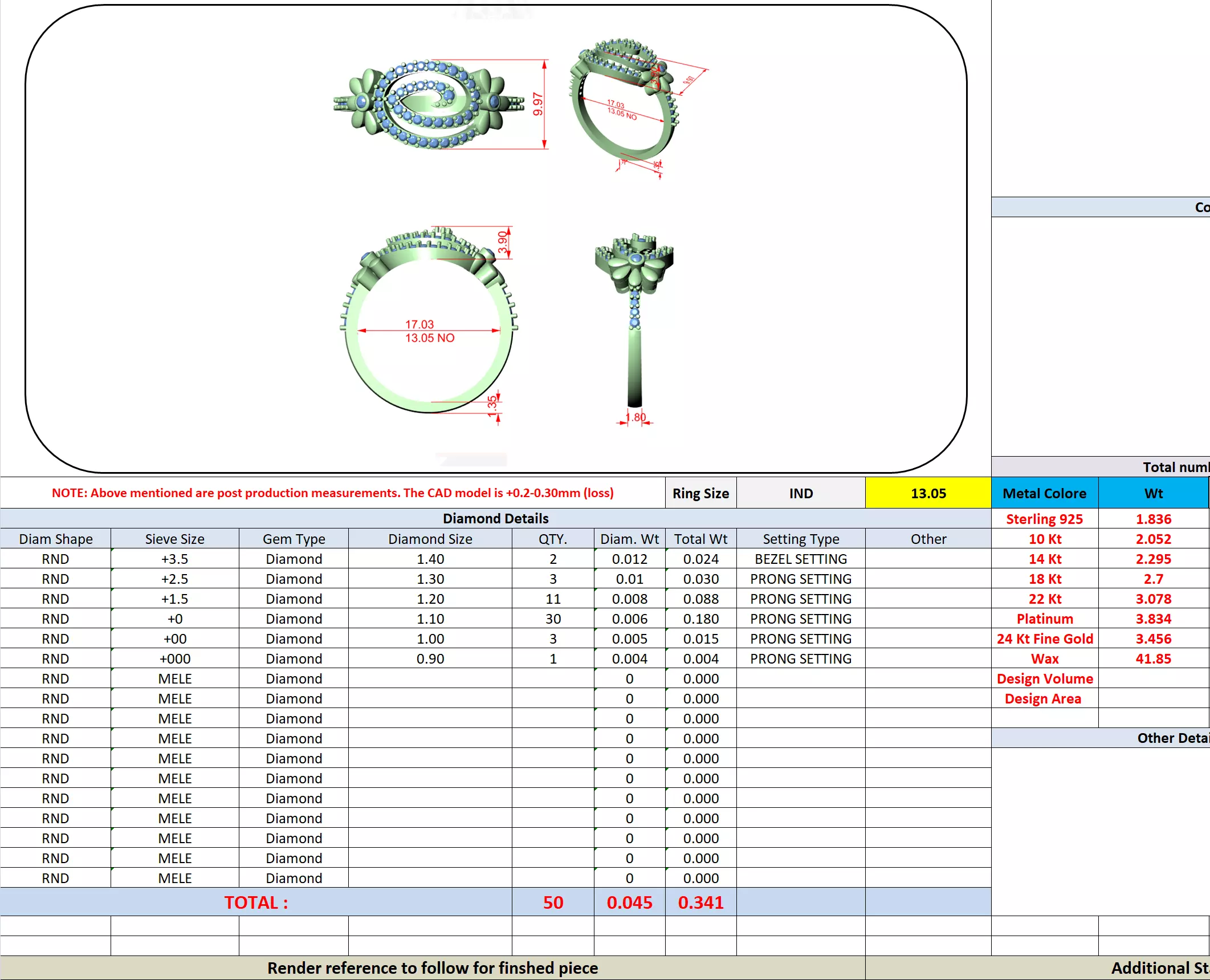Click the Render reference footer bar
The height and width of the screenshot is (980, 1210).
[433, 968]
